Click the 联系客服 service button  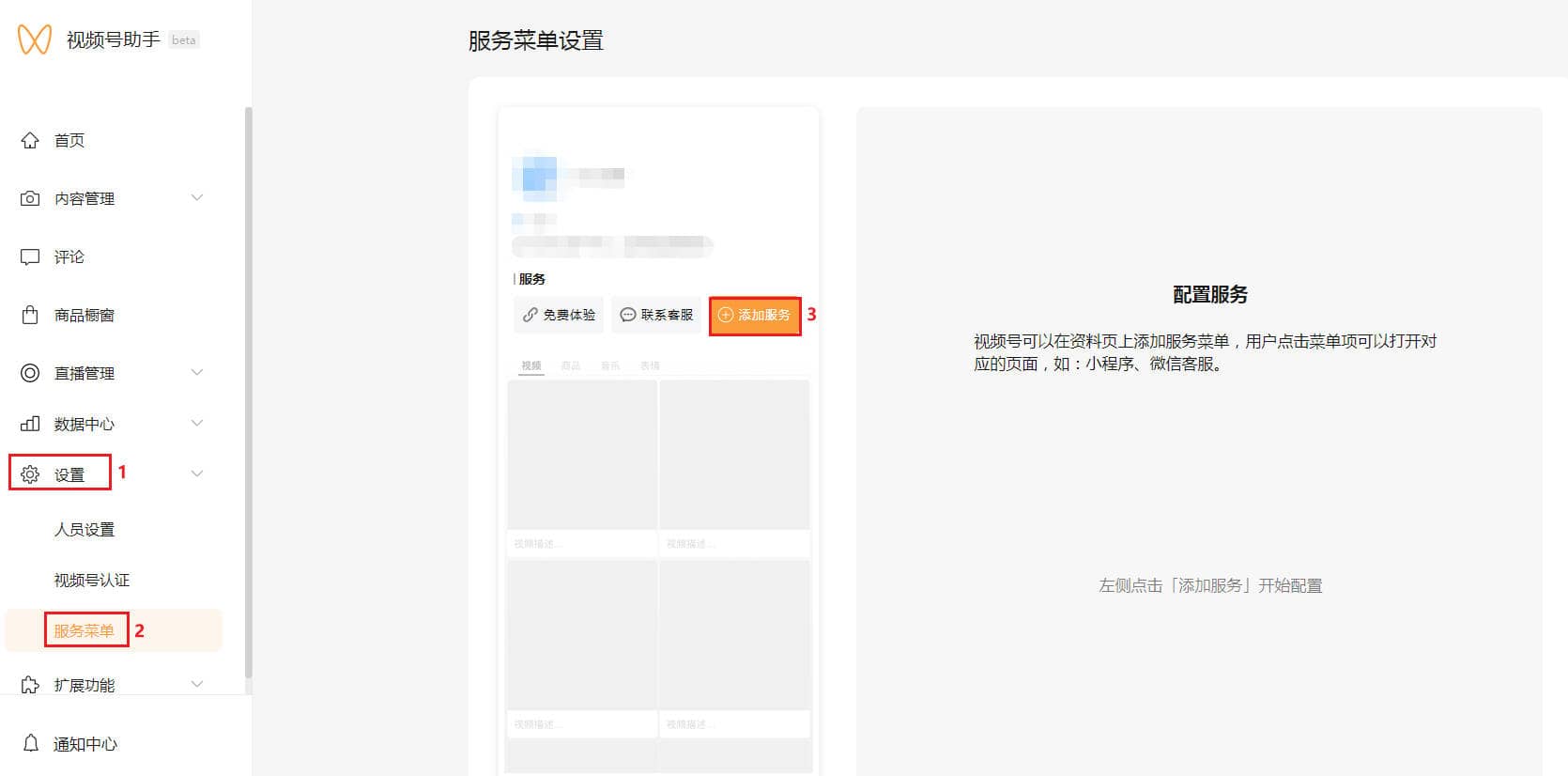657,315
